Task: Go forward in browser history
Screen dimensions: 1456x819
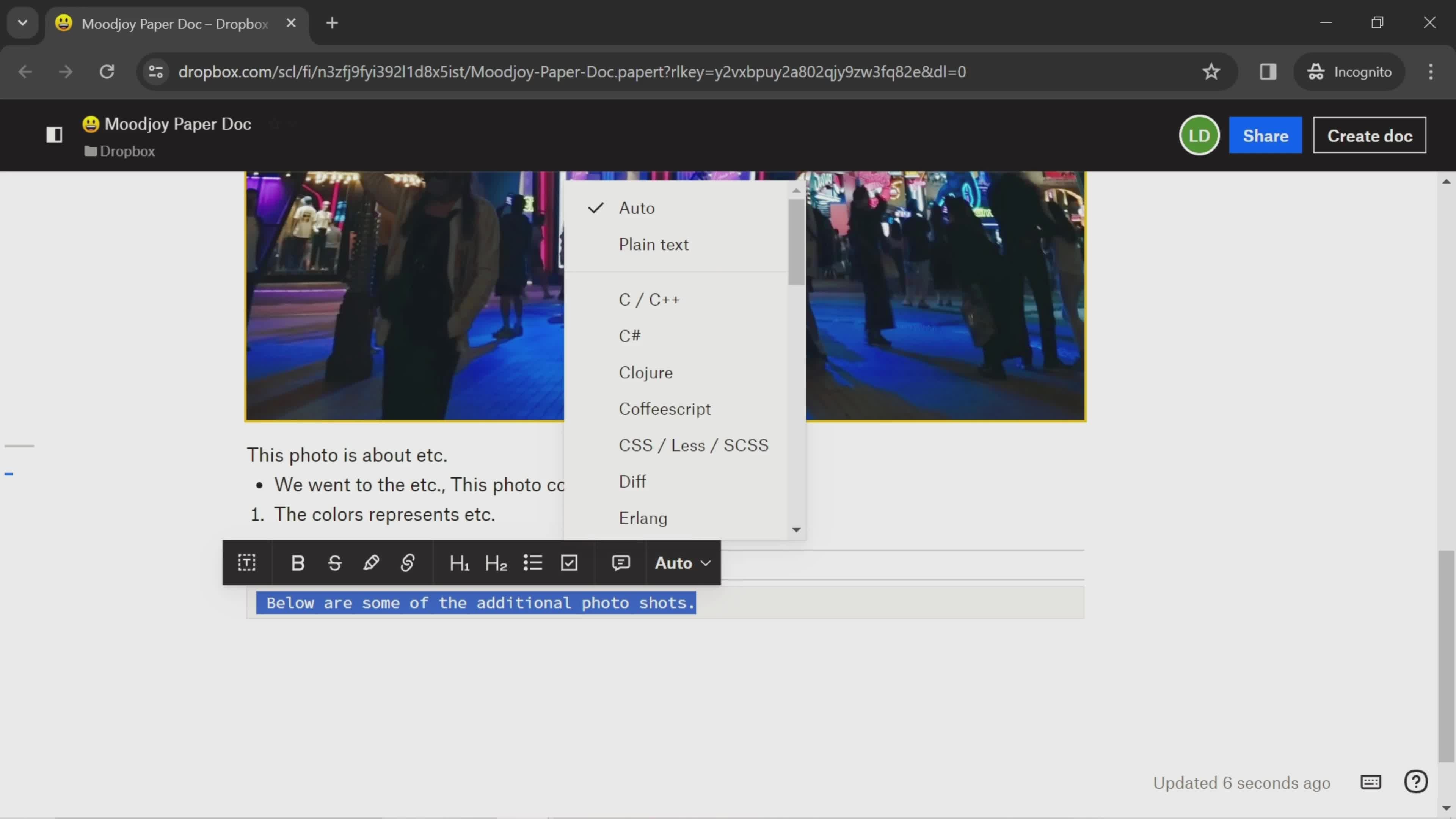Action: 66,72
